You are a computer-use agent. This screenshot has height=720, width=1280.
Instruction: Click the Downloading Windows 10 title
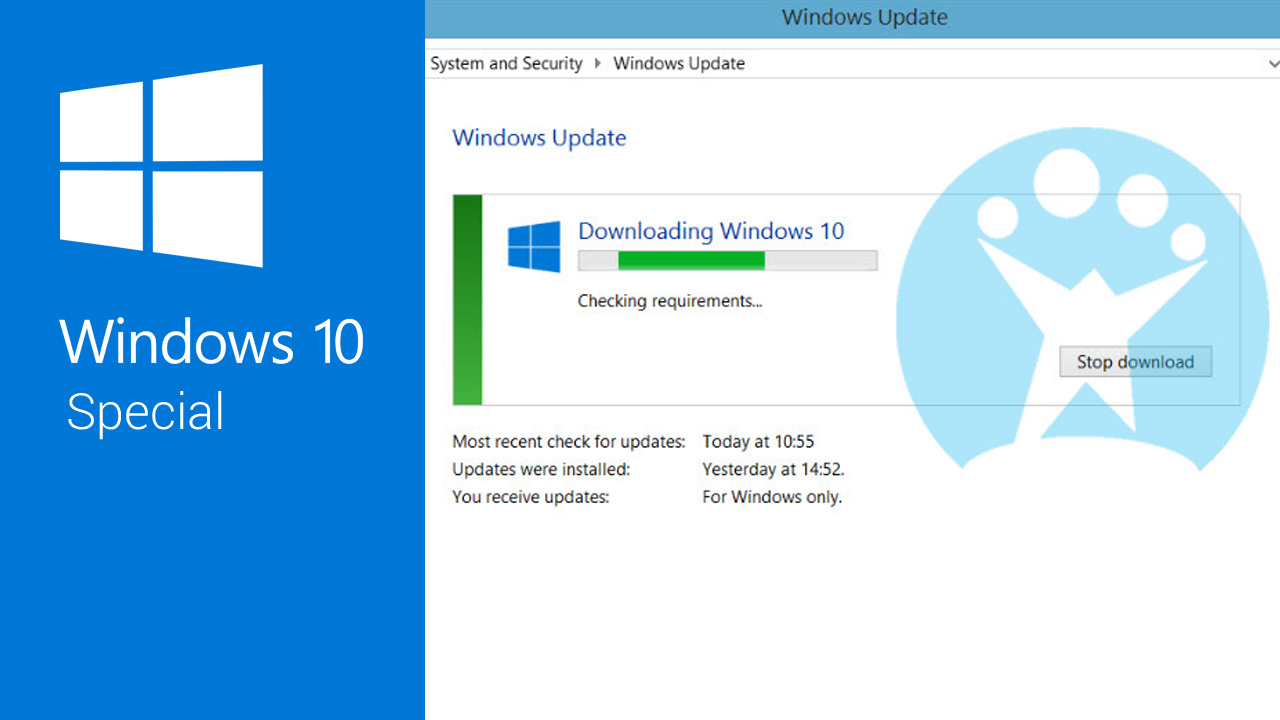[711, 231]
